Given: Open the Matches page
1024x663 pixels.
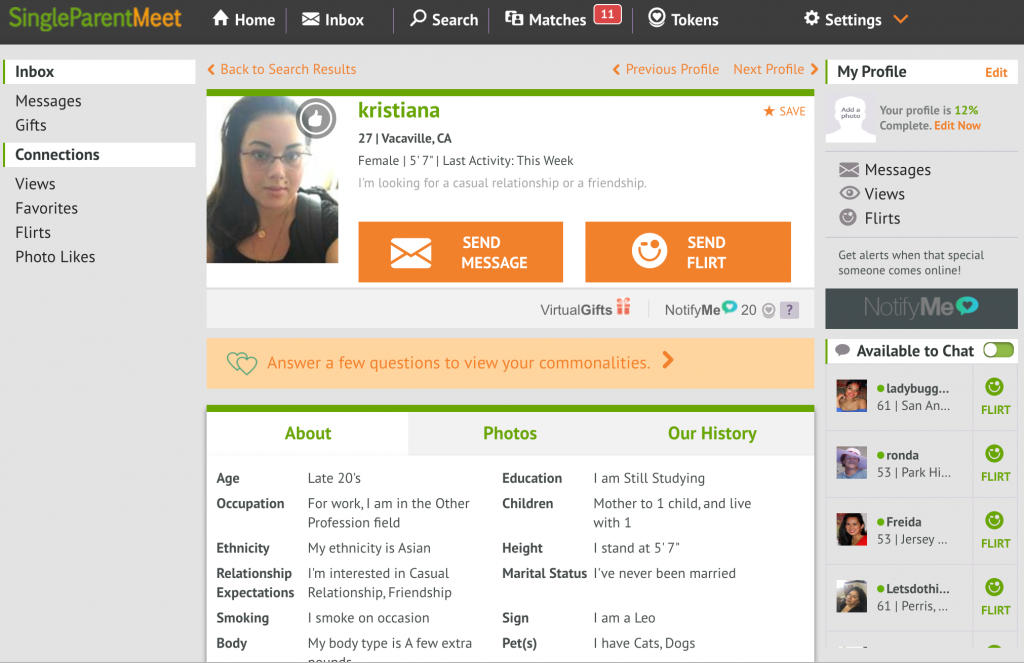Looking at the screenshot, I should 545,20.
